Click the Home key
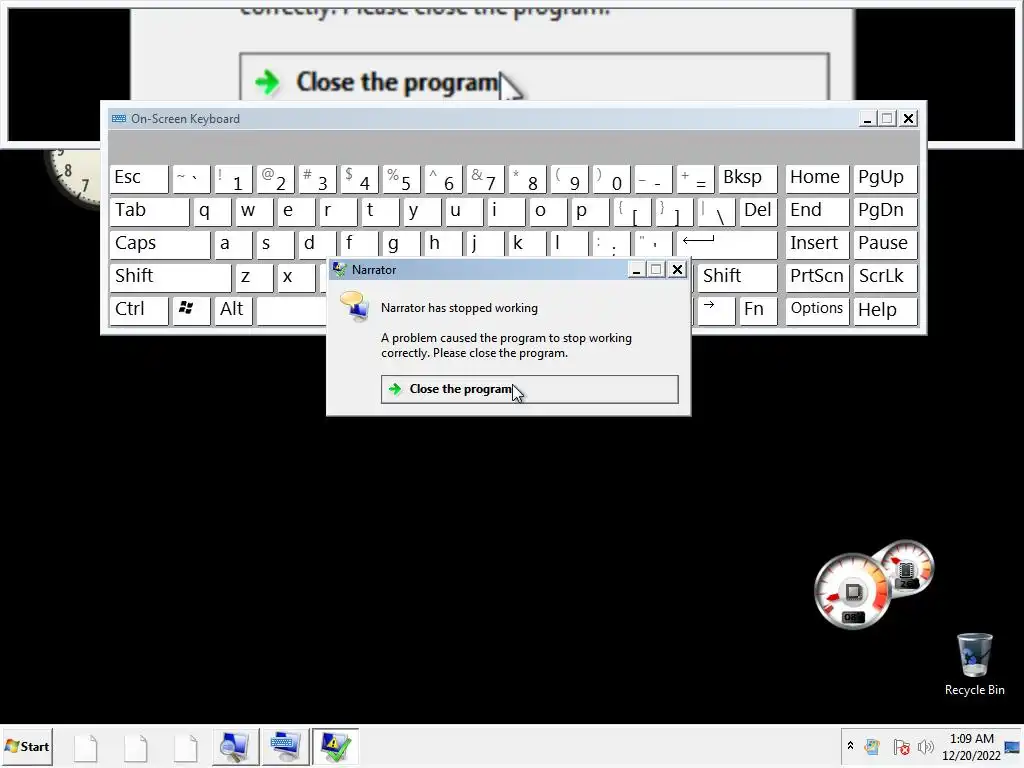Screen dimensions: 1024x768 pos(817,178)
